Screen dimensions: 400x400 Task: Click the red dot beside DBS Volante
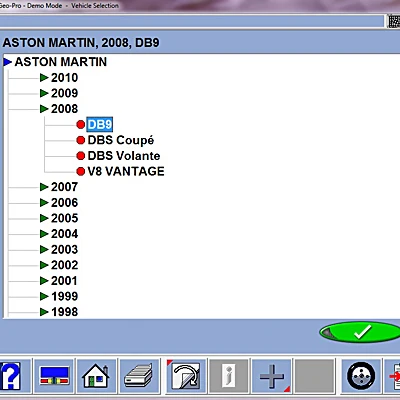pyautogui.click(x=80, y=156)
